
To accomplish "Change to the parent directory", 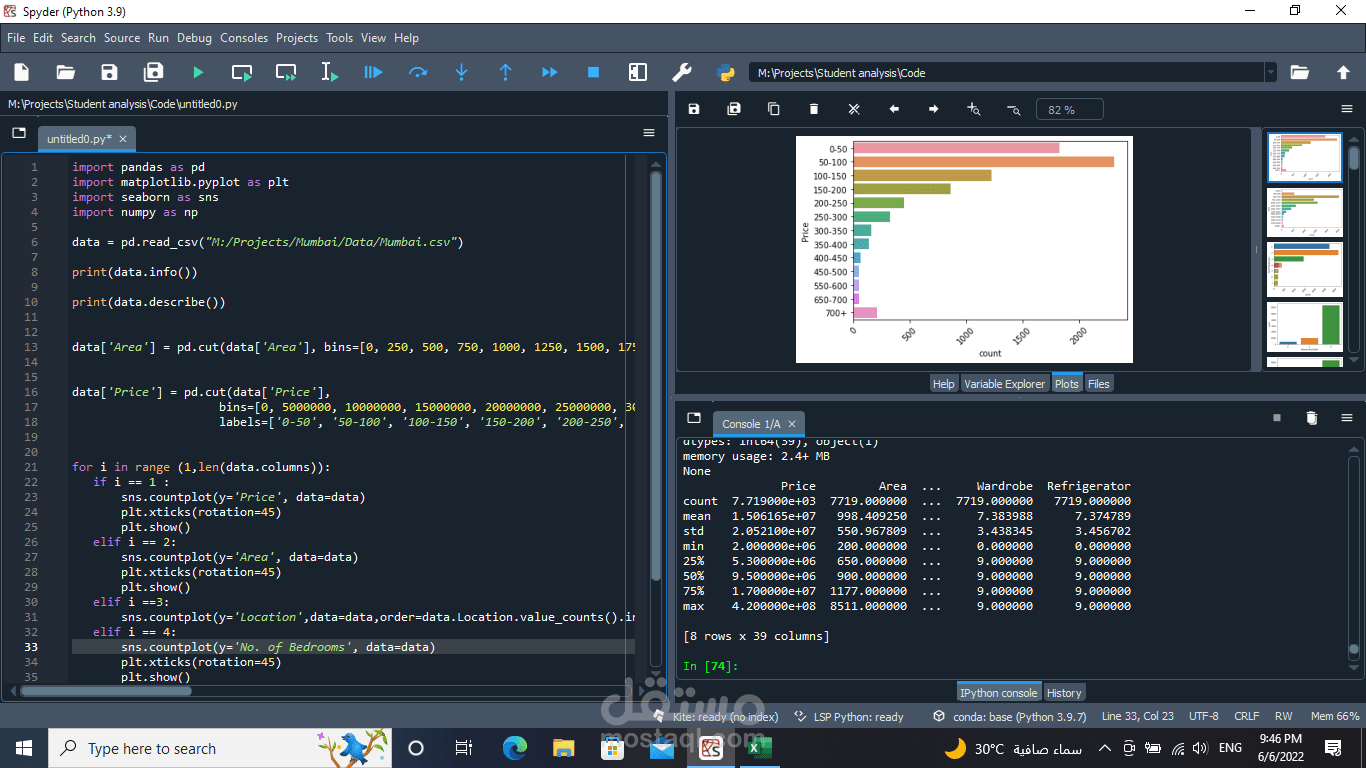I will [1343, 72].
